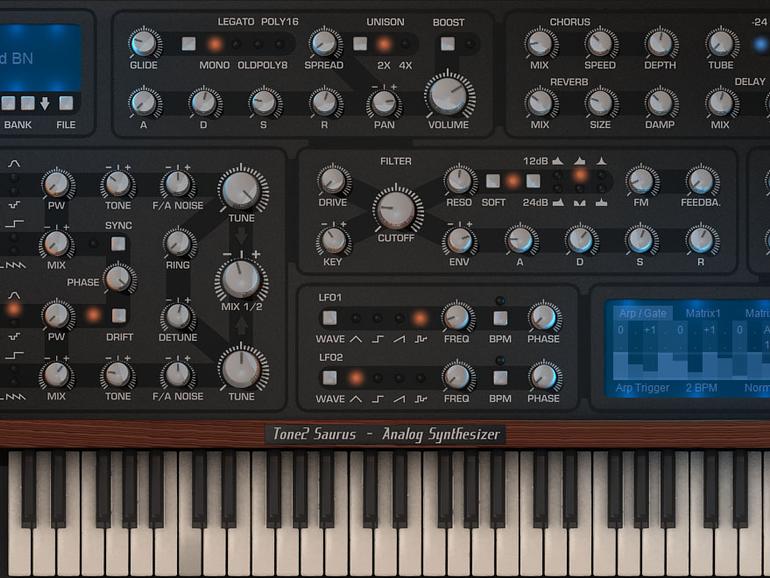
Task: Choose LFO2 ramp wave icon
Action: click(x=399, y=399)
